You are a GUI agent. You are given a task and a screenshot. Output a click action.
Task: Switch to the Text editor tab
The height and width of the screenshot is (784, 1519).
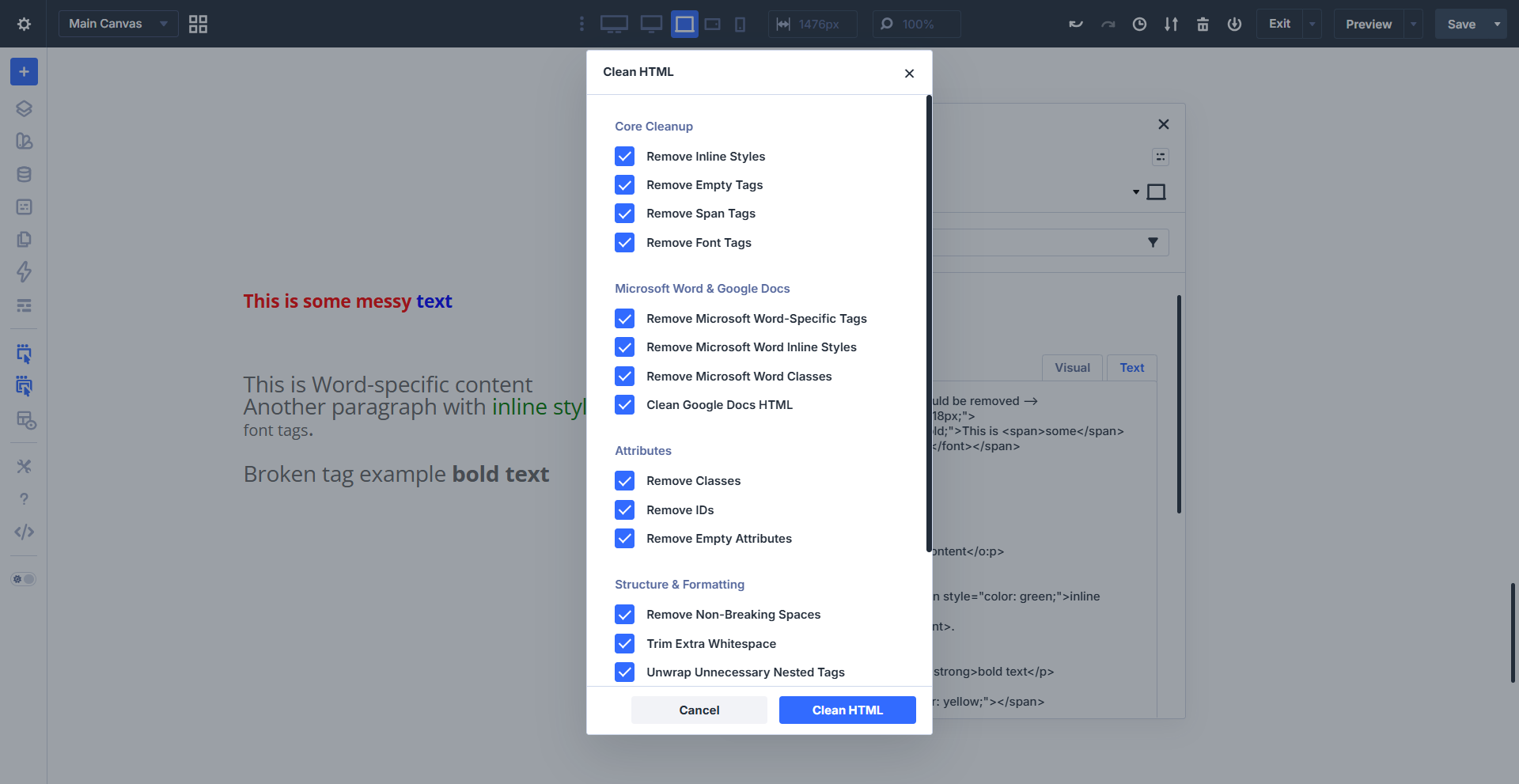(1131, 368)
